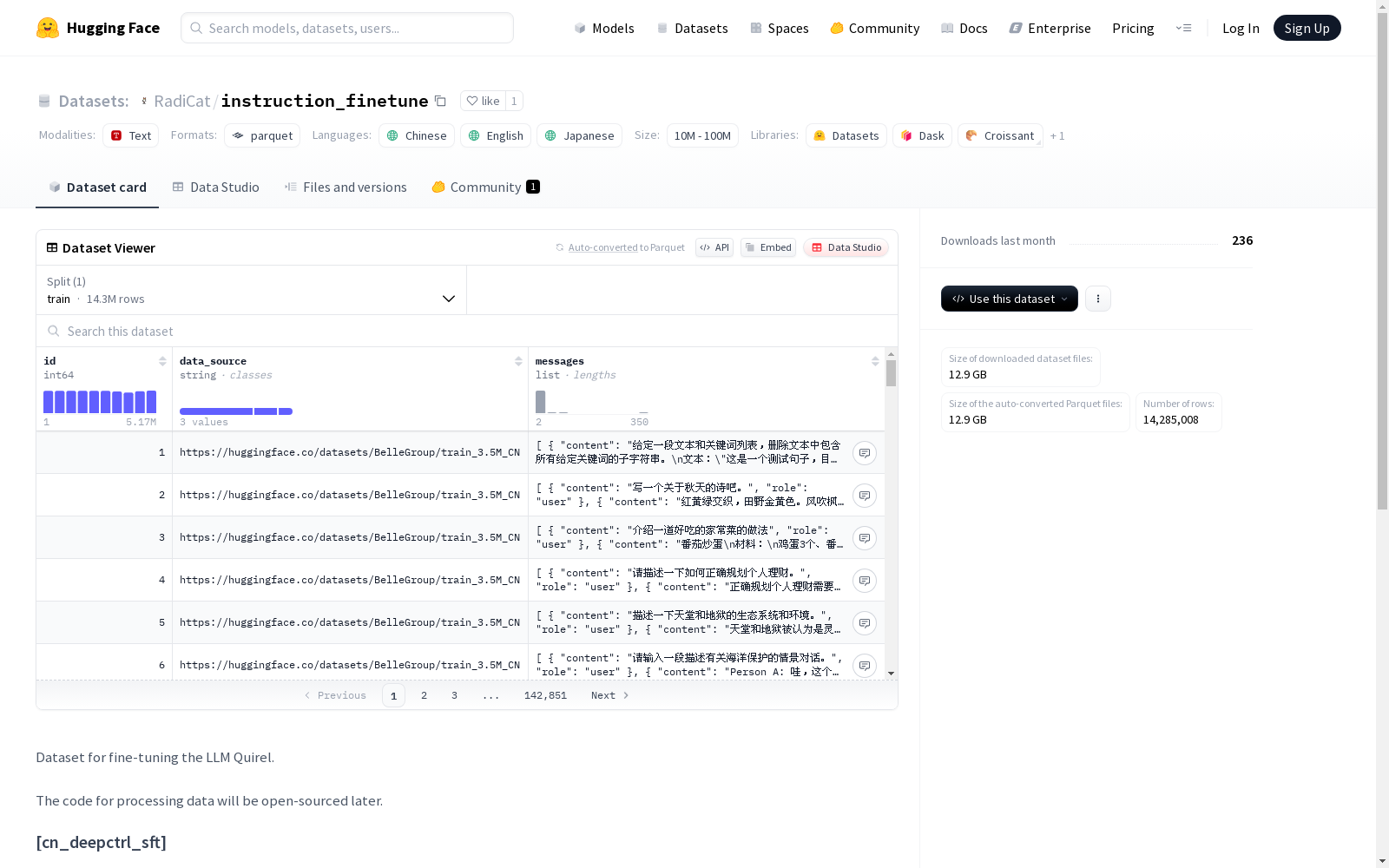Select the Dask library tag
Image resolution: width=1389 pixels, height=868 pixels.
(922, 135)
